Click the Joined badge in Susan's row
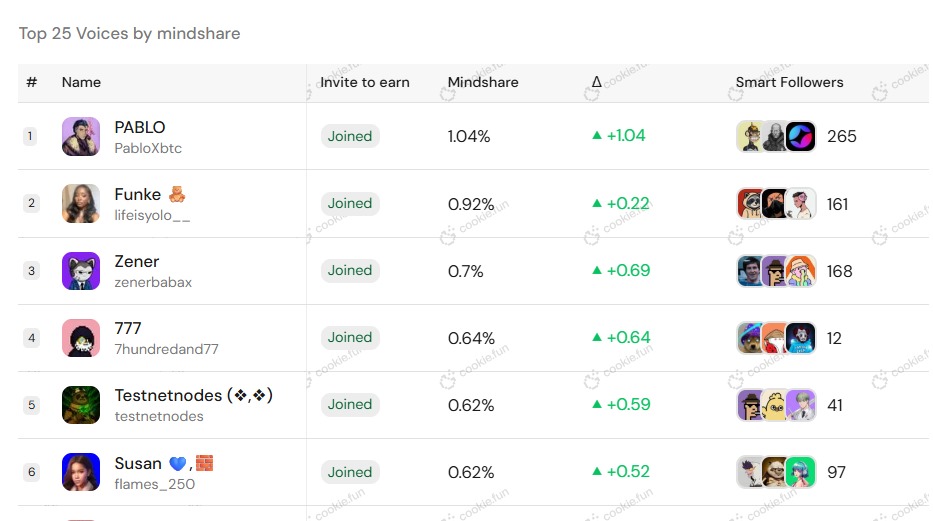Screen dimensions: 933x521 click(350, 472)
